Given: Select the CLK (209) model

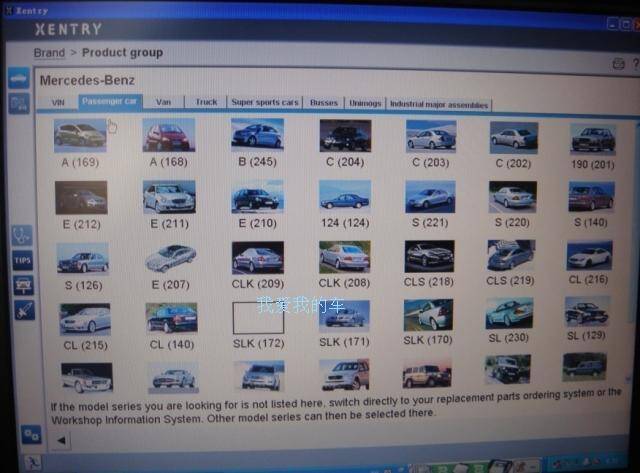Looking at the screenshot, I should [258, 258].
